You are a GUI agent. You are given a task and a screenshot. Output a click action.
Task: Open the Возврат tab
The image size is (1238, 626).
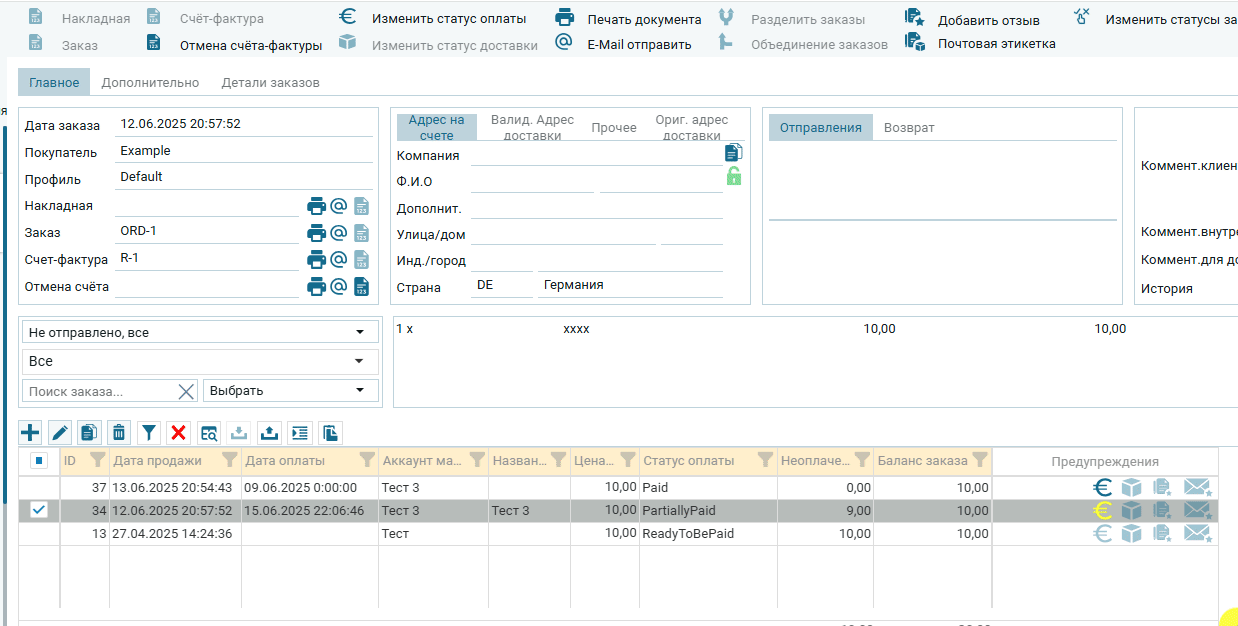pyautogui.click(x=909, y=128)
